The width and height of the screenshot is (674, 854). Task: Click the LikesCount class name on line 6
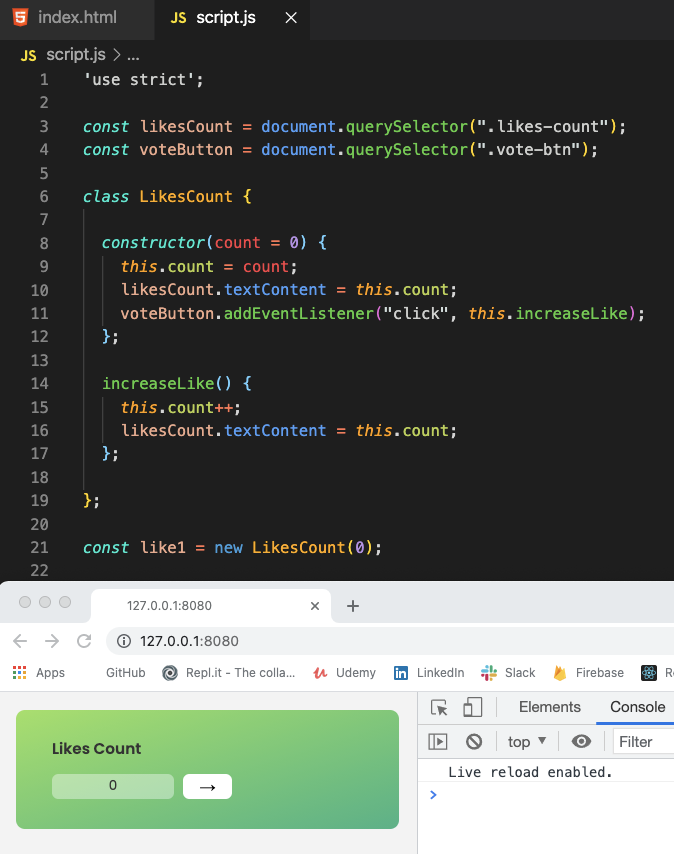186,196
